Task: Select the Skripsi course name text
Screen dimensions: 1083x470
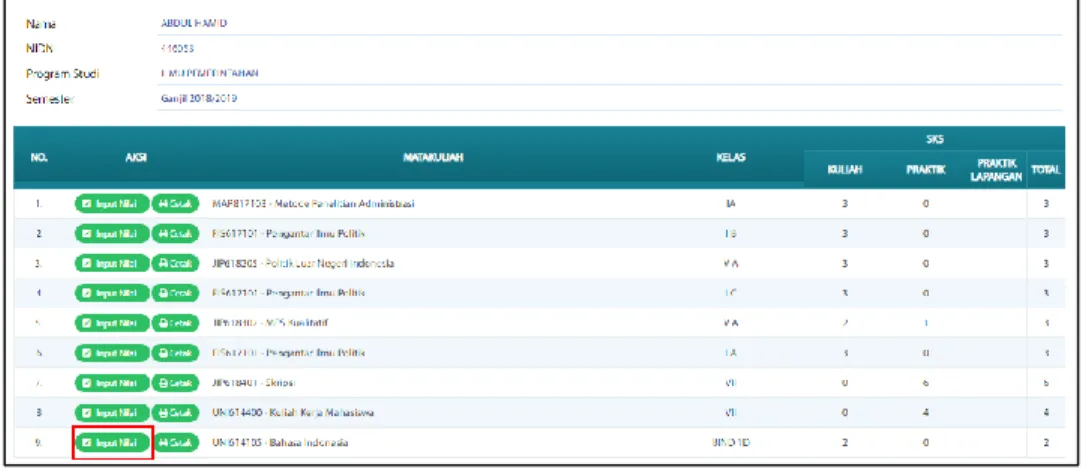Action: (254, 382)
